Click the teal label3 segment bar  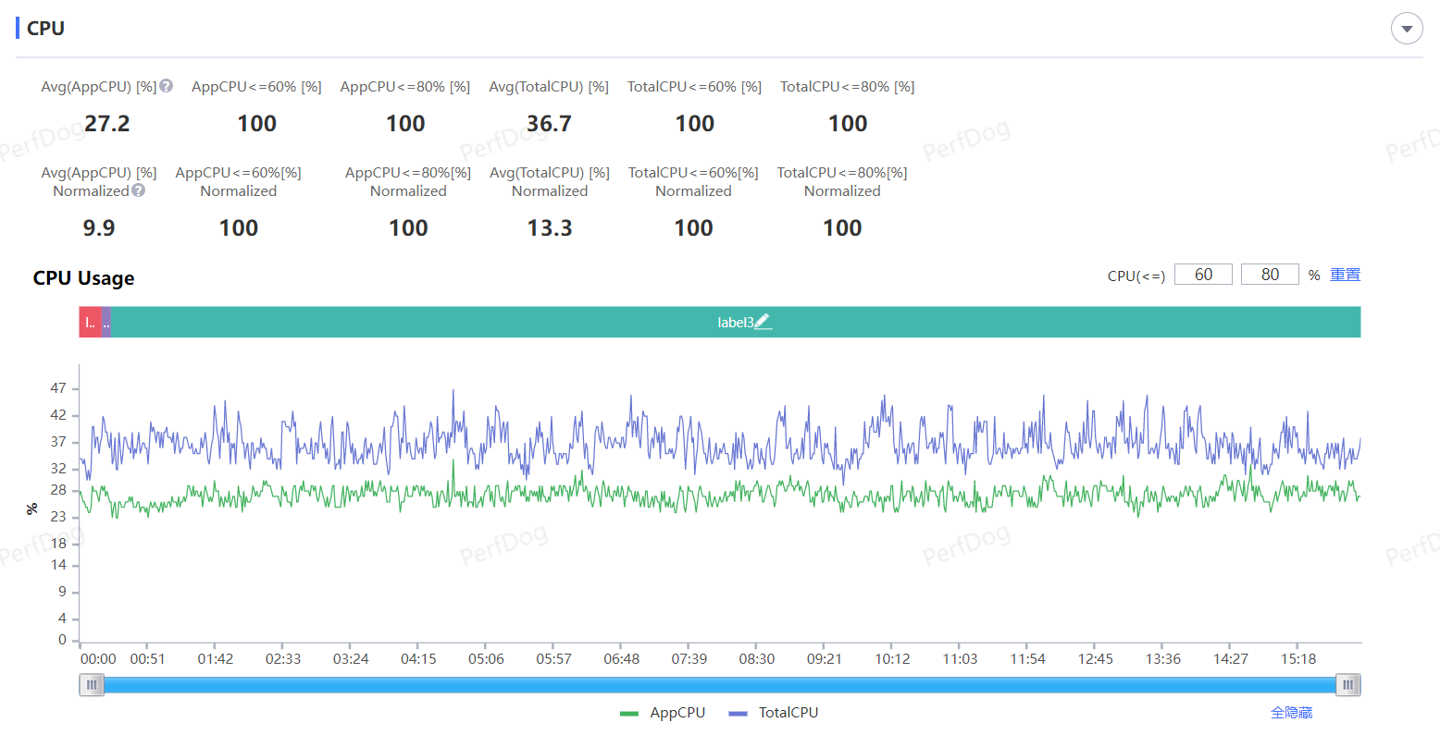coord(500,322)
